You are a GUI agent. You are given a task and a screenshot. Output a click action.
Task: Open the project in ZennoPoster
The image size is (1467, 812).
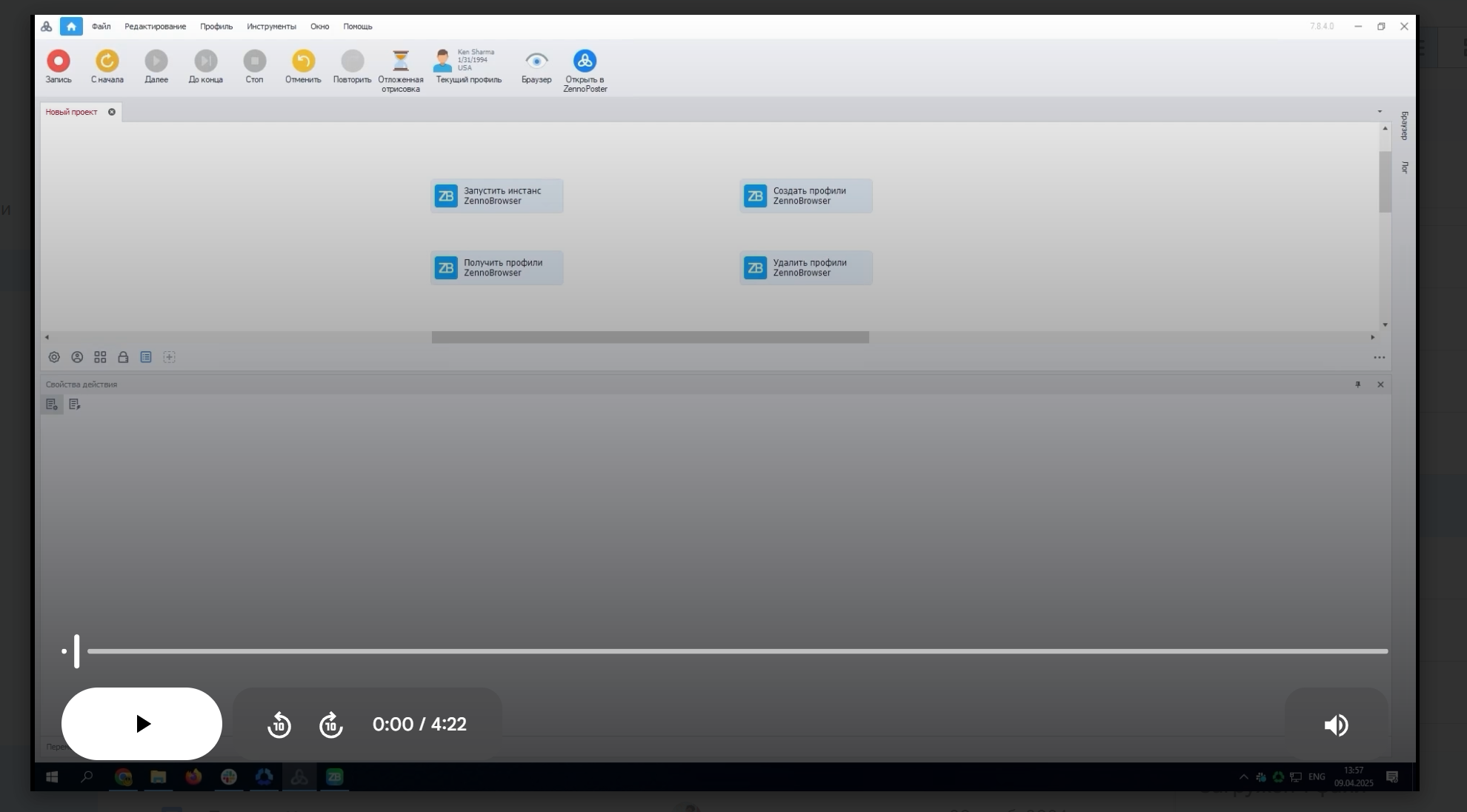click(585, 61)
